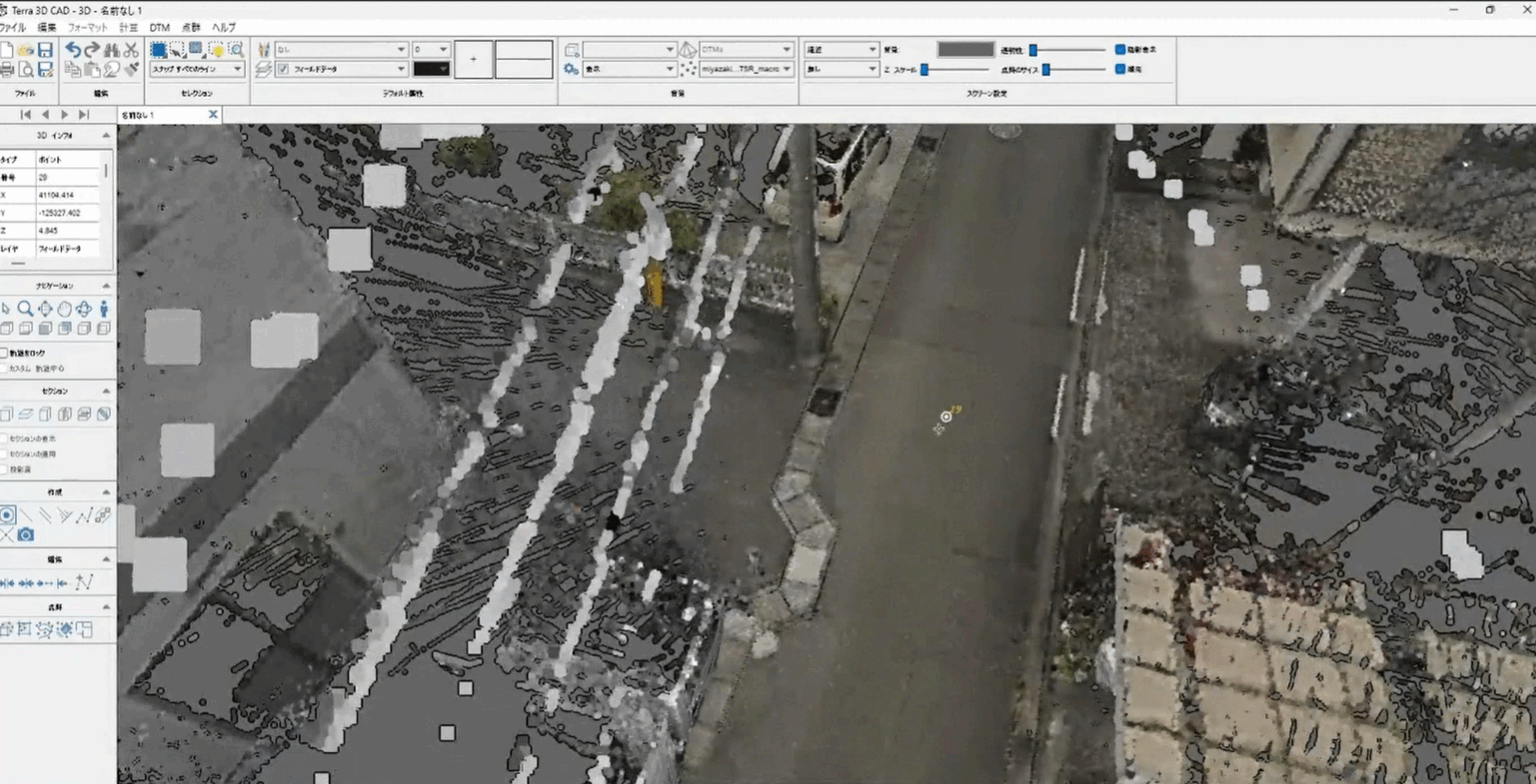Open the DTM menu
The image size is (1536, 784).
click(159, 28)
